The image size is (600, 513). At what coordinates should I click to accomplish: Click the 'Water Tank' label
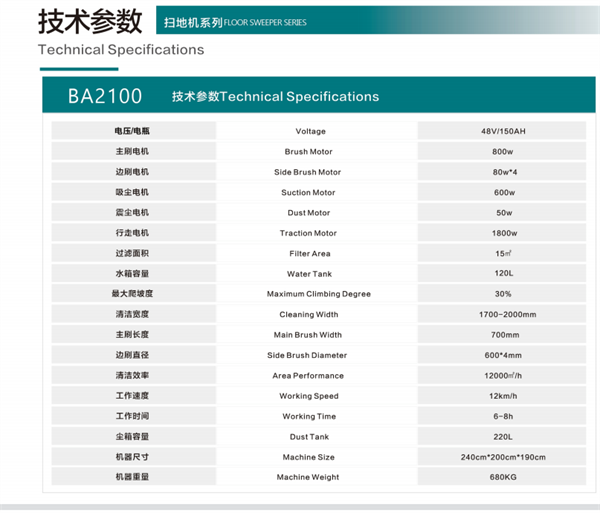(x=309, y=274)
